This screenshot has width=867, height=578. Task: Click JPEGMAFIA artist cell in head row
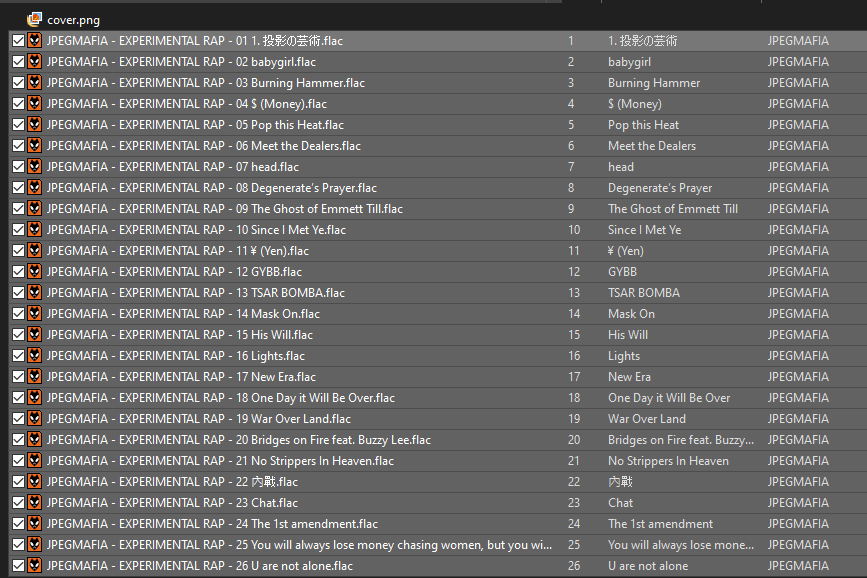tap(798, 167)
